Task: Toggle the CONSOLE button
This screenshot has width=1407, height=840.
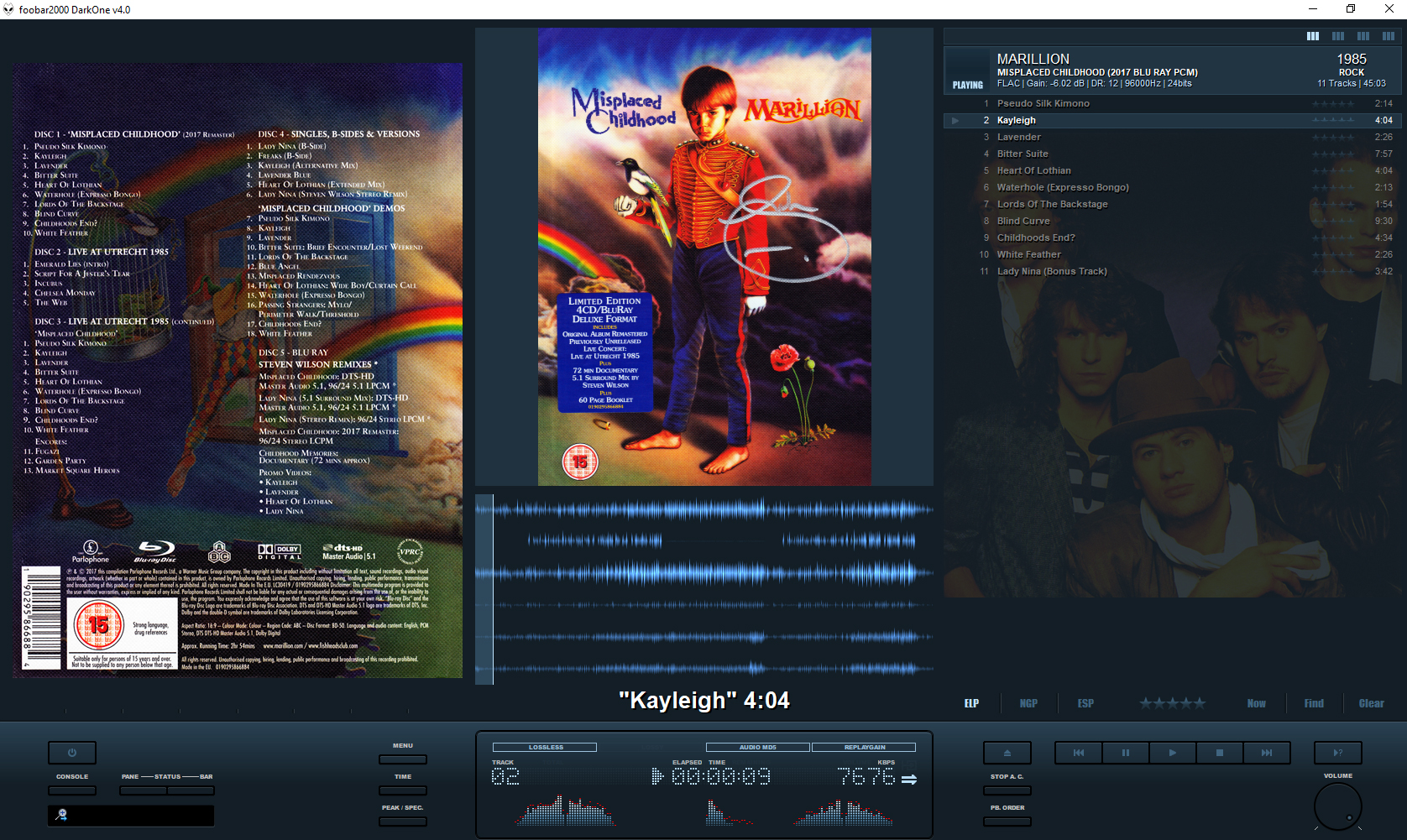Action: click(72, 790)
